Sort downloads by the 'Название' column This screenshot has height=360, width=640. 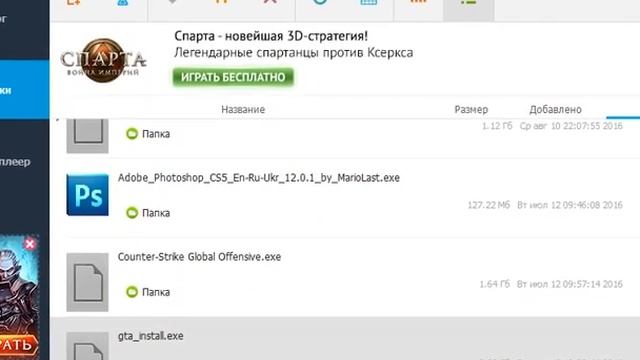coord(243,109)
